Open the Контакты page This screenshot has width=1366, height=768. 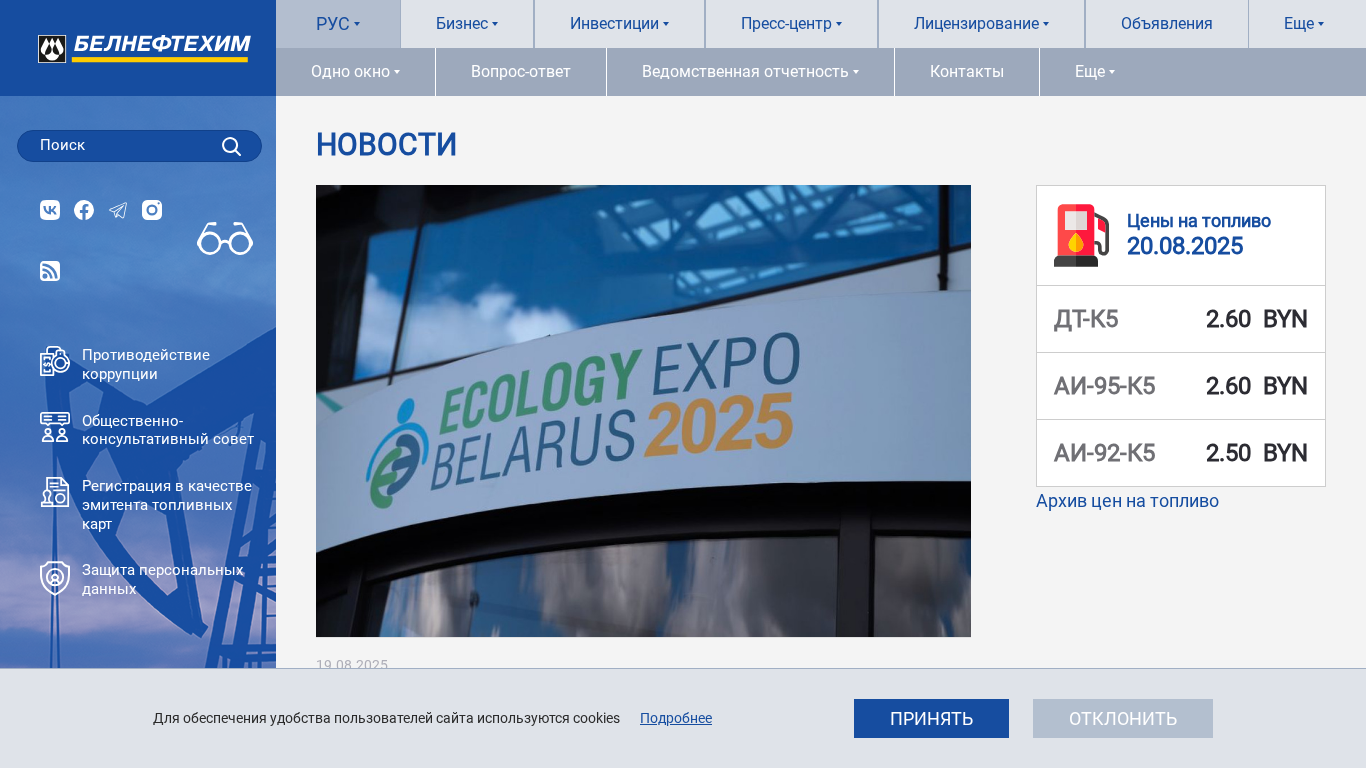click(967, 72)
